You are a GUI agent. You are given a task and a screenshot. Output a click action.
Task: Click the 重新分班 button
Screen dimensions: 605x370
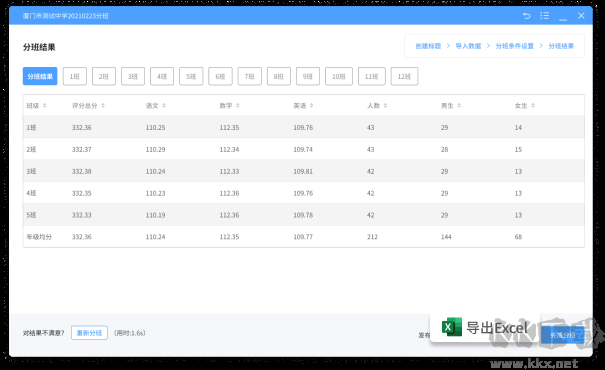89,333
